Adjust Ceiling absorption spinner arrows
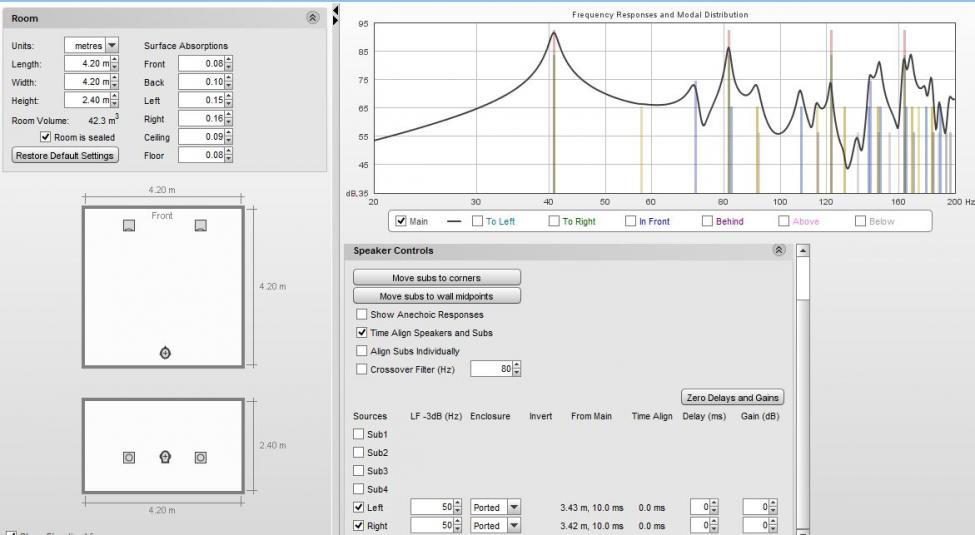Image resolution: width=975 pixels, height=535 pixels. 229,136
